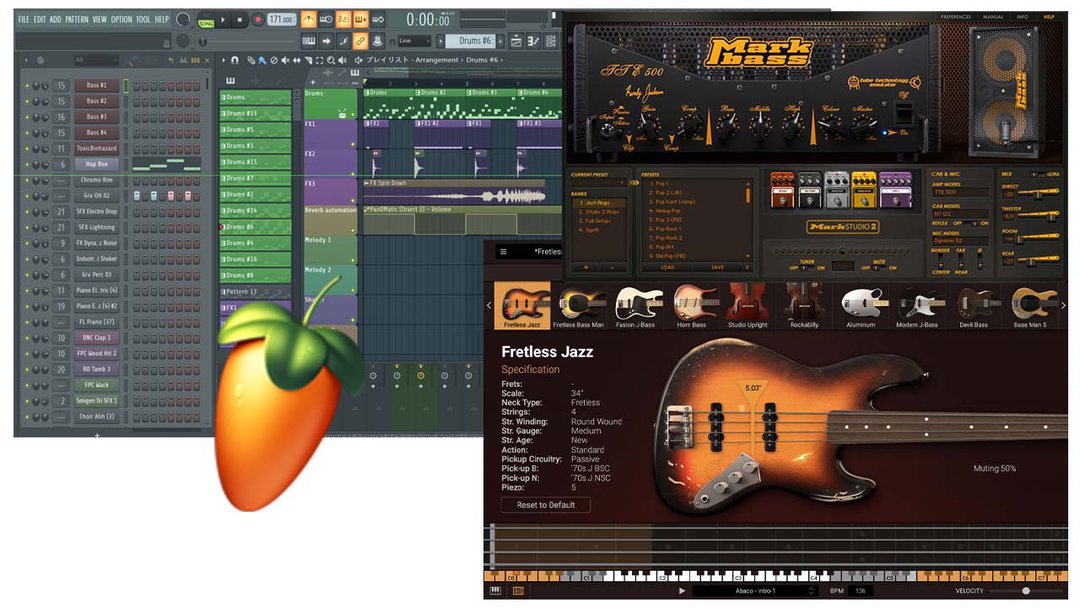The height and width of the screenshot is (608, 1080).
Task: Click the link icon in FL toolbar
Action: (359, 41)
